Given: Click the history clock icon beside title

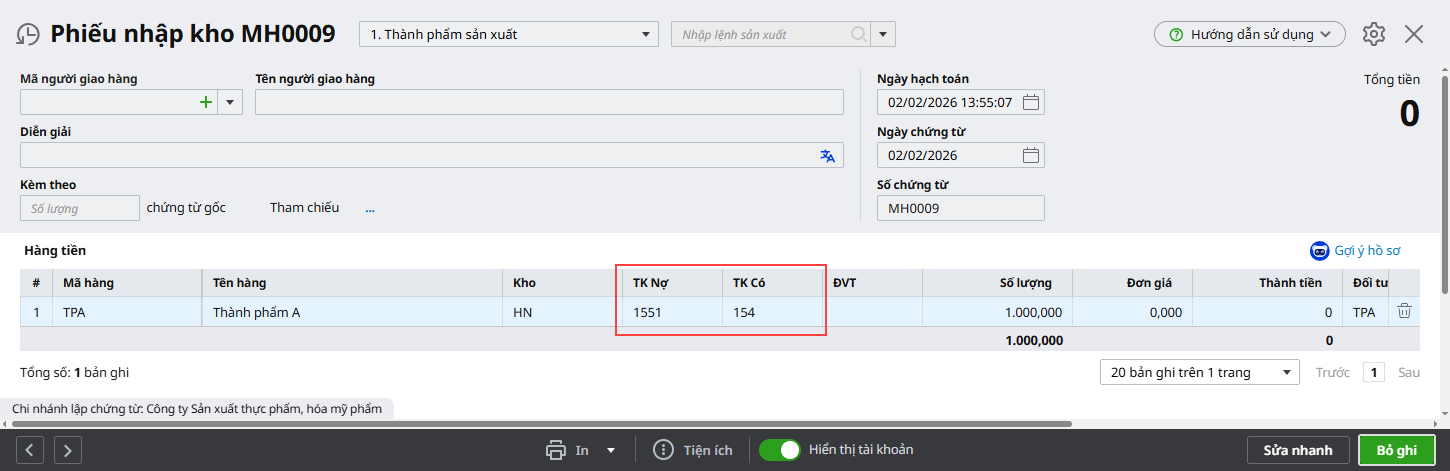Looking at the screenshot, I should click(x=27, y=34).
